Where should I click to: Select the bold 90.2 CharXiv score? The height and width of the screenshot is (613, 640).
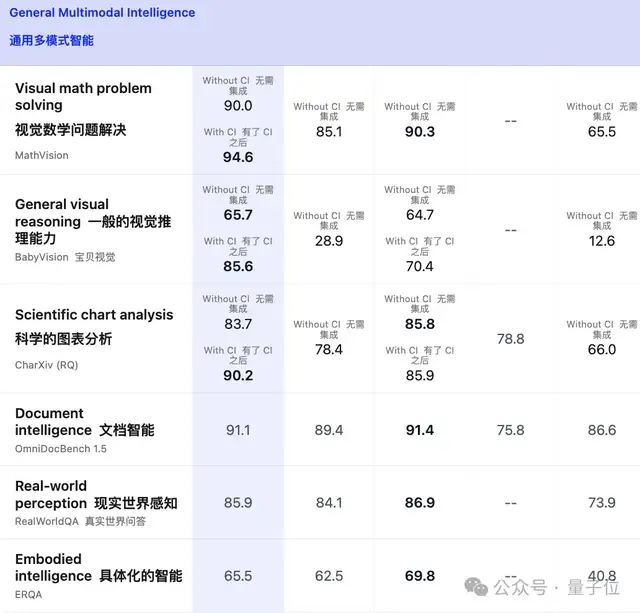pyautogui.click(x=238, y=375)
